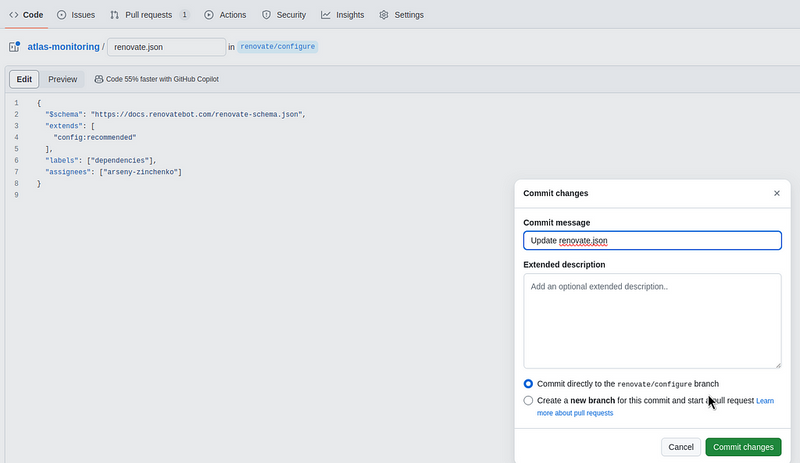Cancel the commit dialog
This screenshot has width=800, height=463.
pos(680,447)
